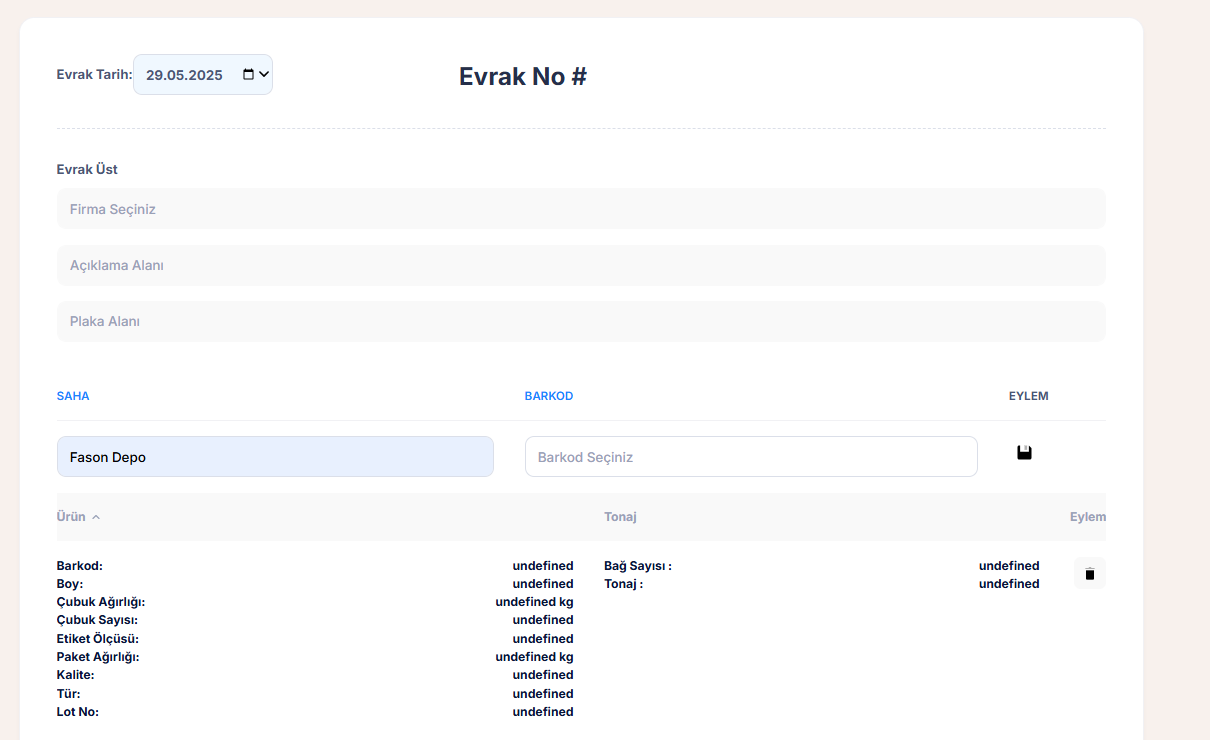This screenshot has height=740, width=1210.
Task: Open the Firma Seçiniz selector
Action: tap(580, 209)
